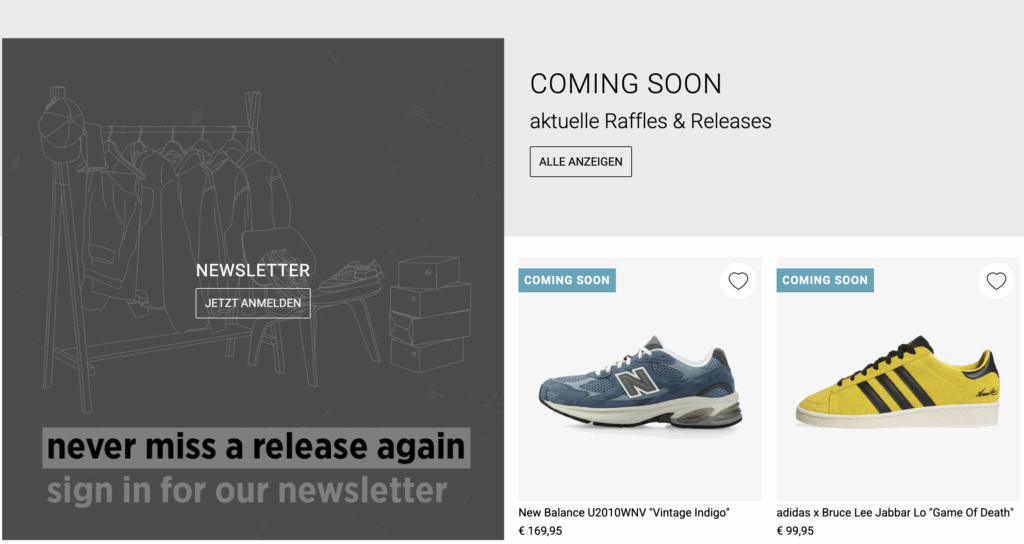
Task: Open the New Balance U2010WNV "Vintage Indigo" title
Action: pos(624,513)
